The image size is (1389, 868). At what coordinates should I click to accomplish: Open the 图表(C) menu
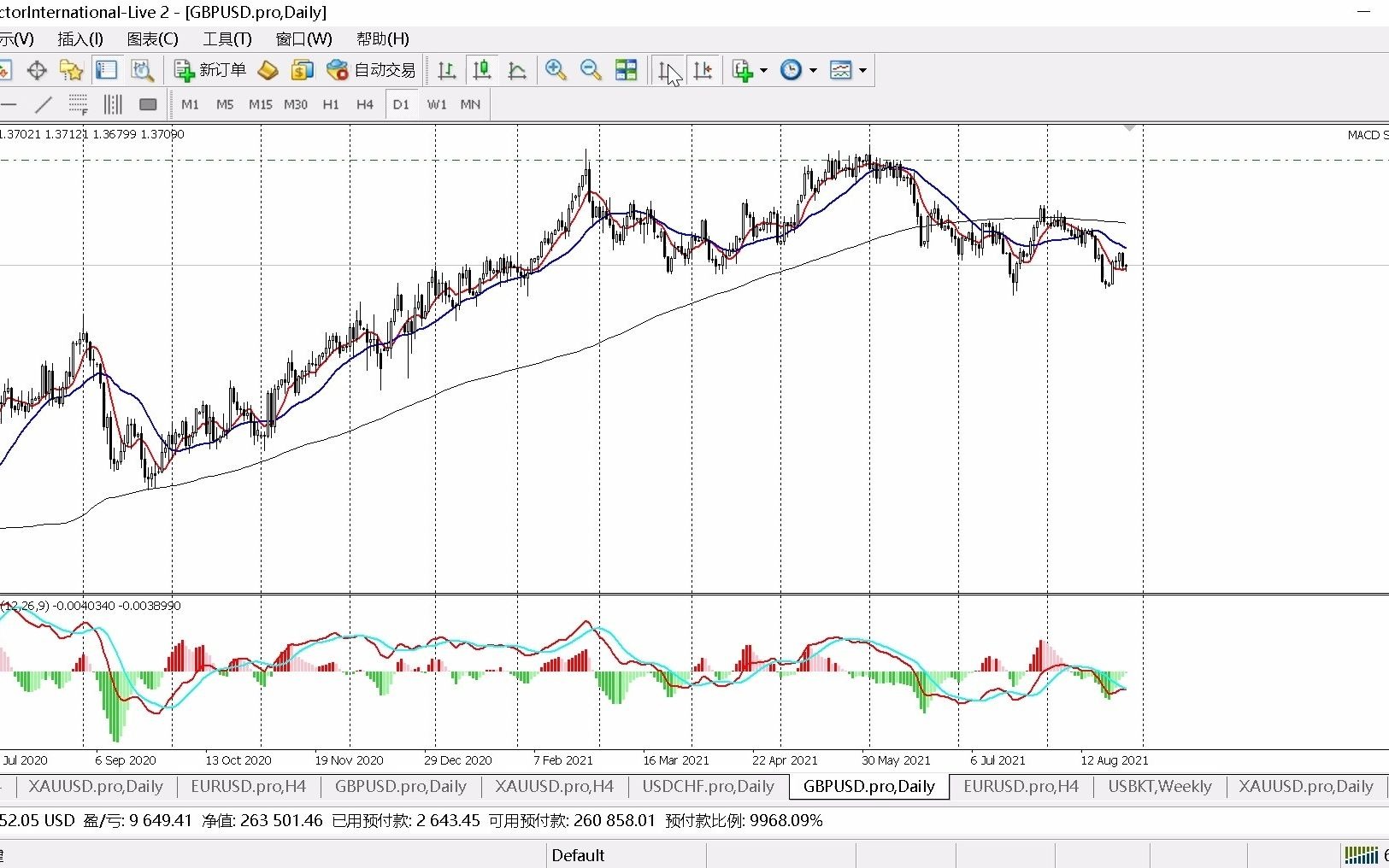tap(153, 38)
